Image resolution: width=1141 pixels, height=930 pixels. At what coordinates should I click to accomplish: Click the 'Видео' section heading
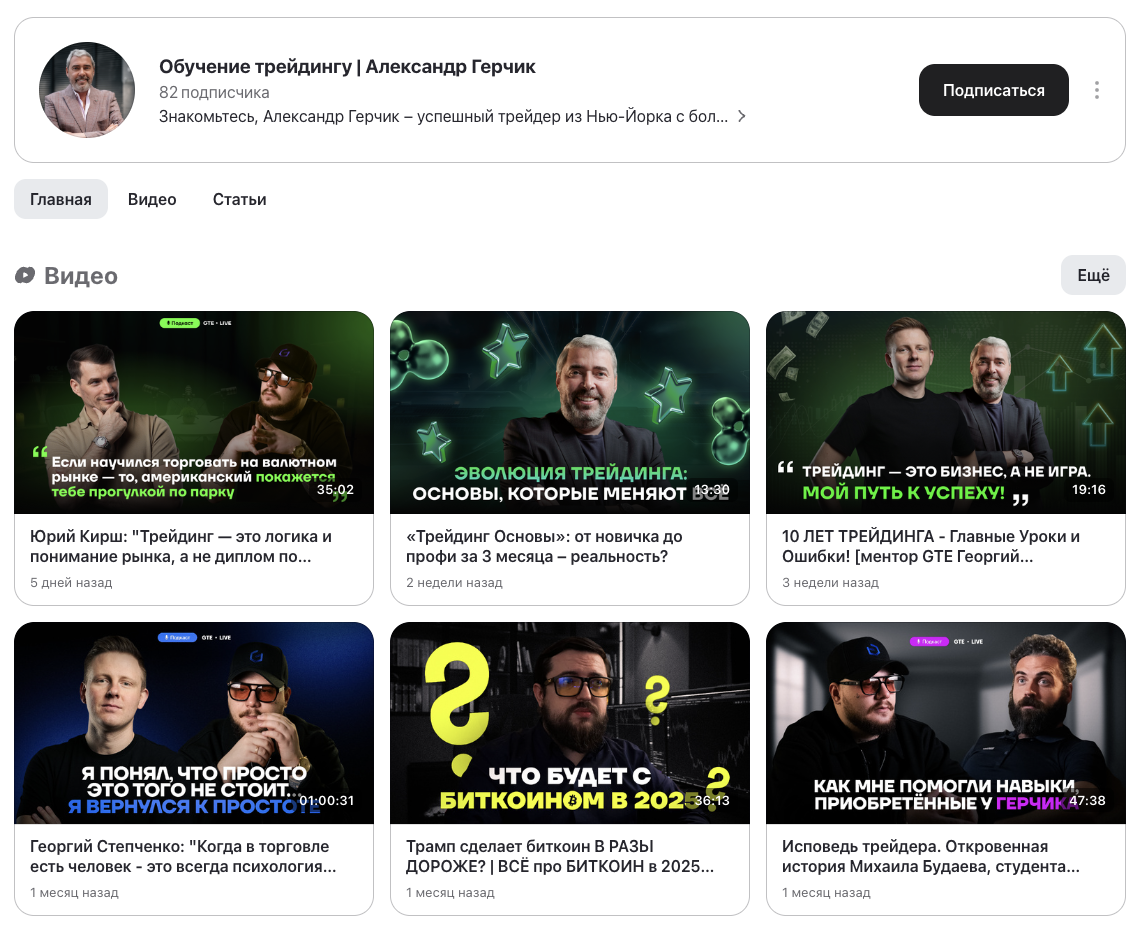81,276
